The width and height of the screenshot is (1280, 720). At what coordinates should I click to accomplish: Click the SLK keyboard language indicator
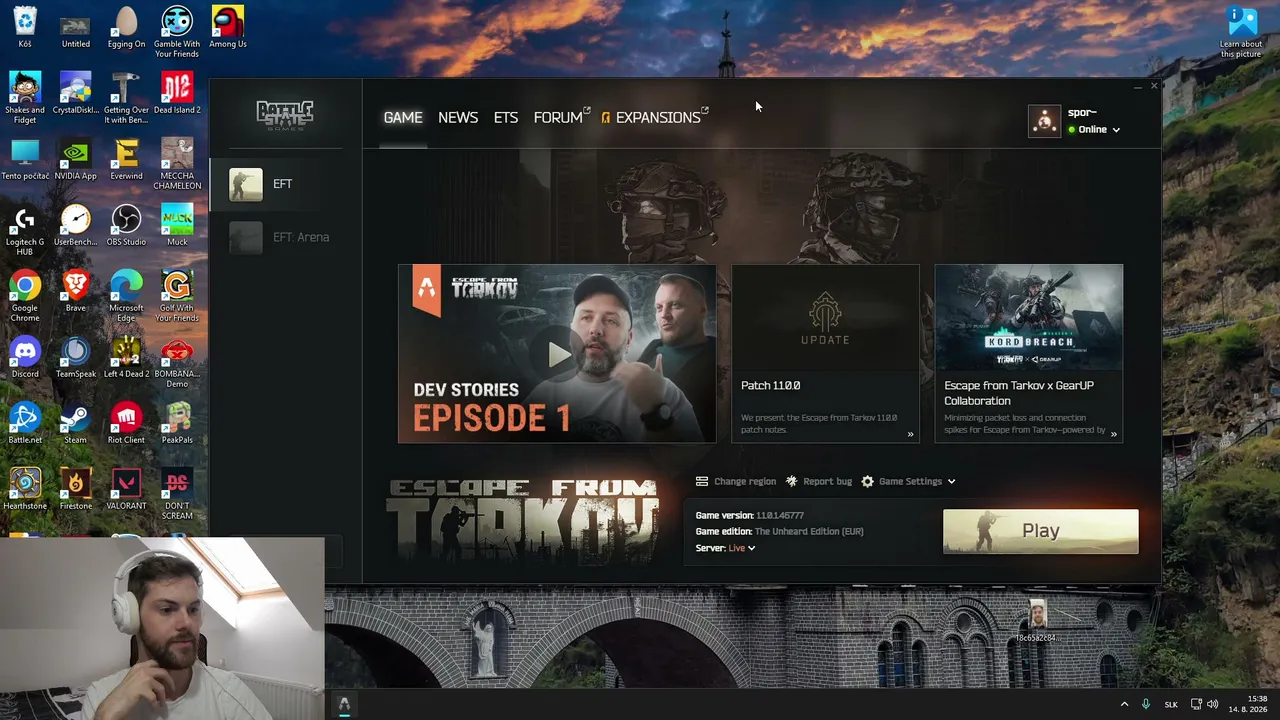pyautogui.click(x=1171, y=704)
